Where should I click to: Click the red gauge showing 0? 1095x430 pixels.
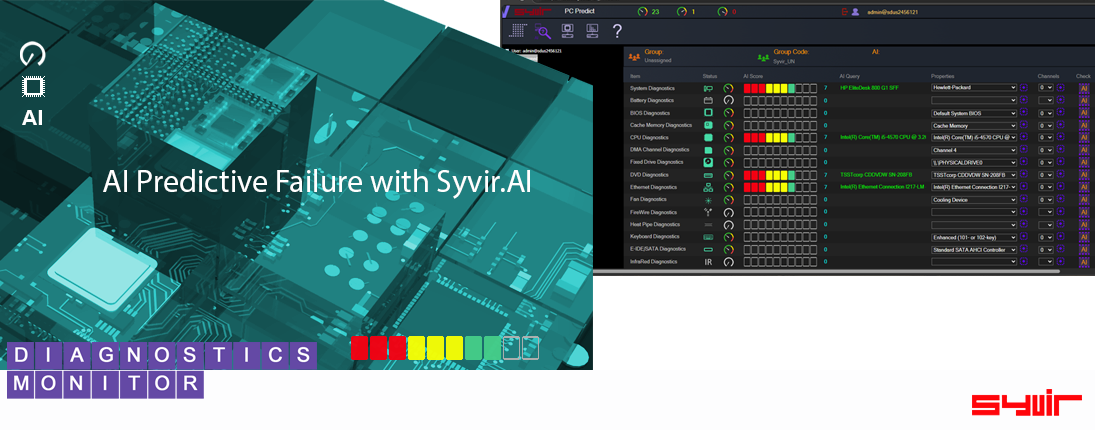click(x=723, y=12)
